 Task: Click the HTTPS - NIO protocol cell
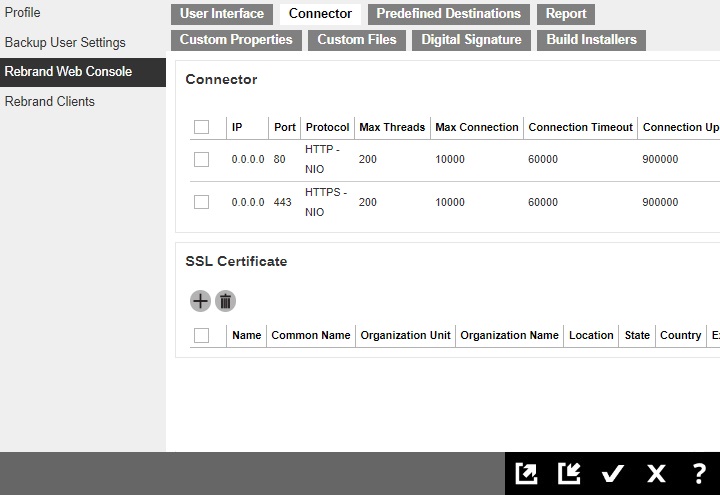coord(326,202)
